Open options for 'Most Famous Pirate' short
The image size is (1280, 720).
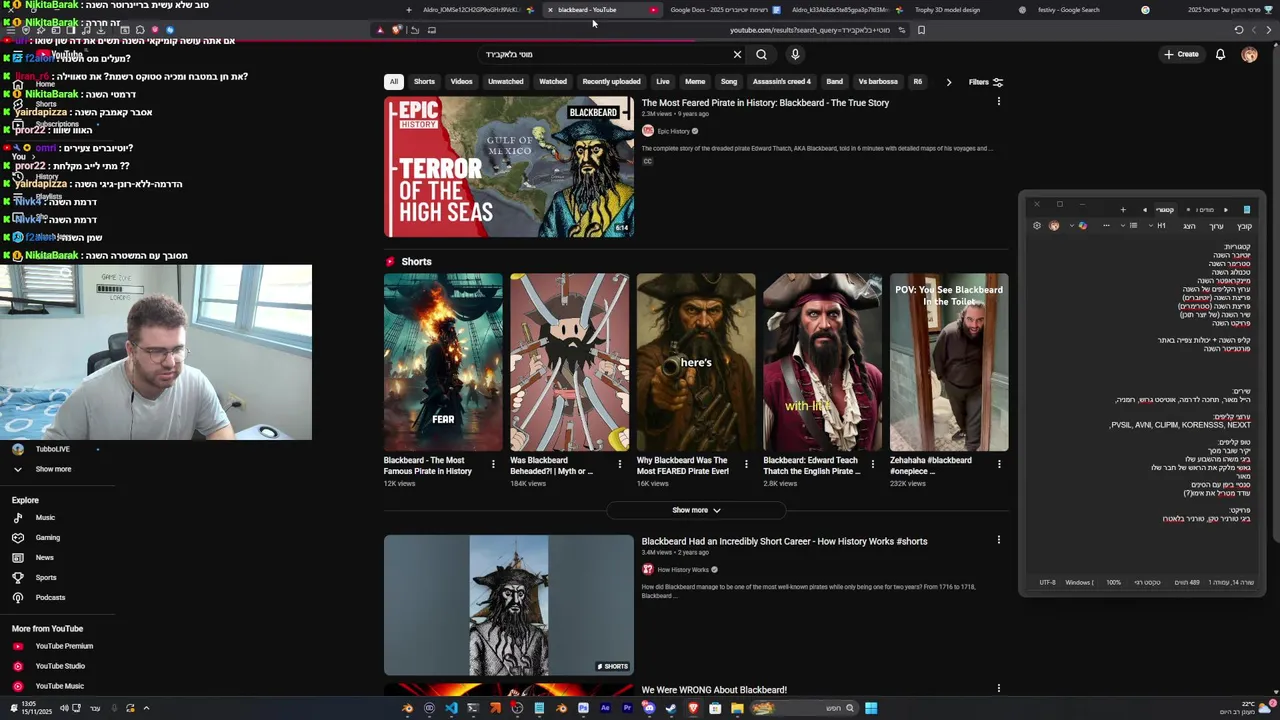(493, 464)
